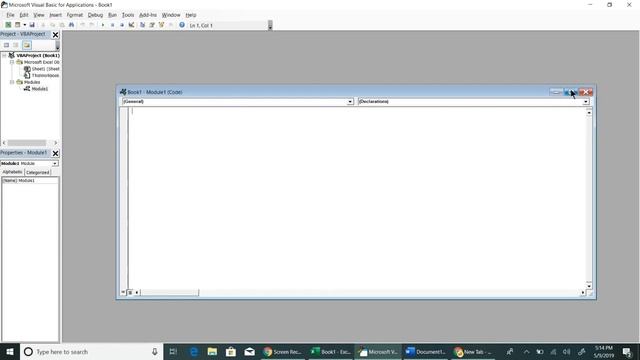Maximize the Book1 - Module1 code window
The image size is (640, 360).
(571, 92)
